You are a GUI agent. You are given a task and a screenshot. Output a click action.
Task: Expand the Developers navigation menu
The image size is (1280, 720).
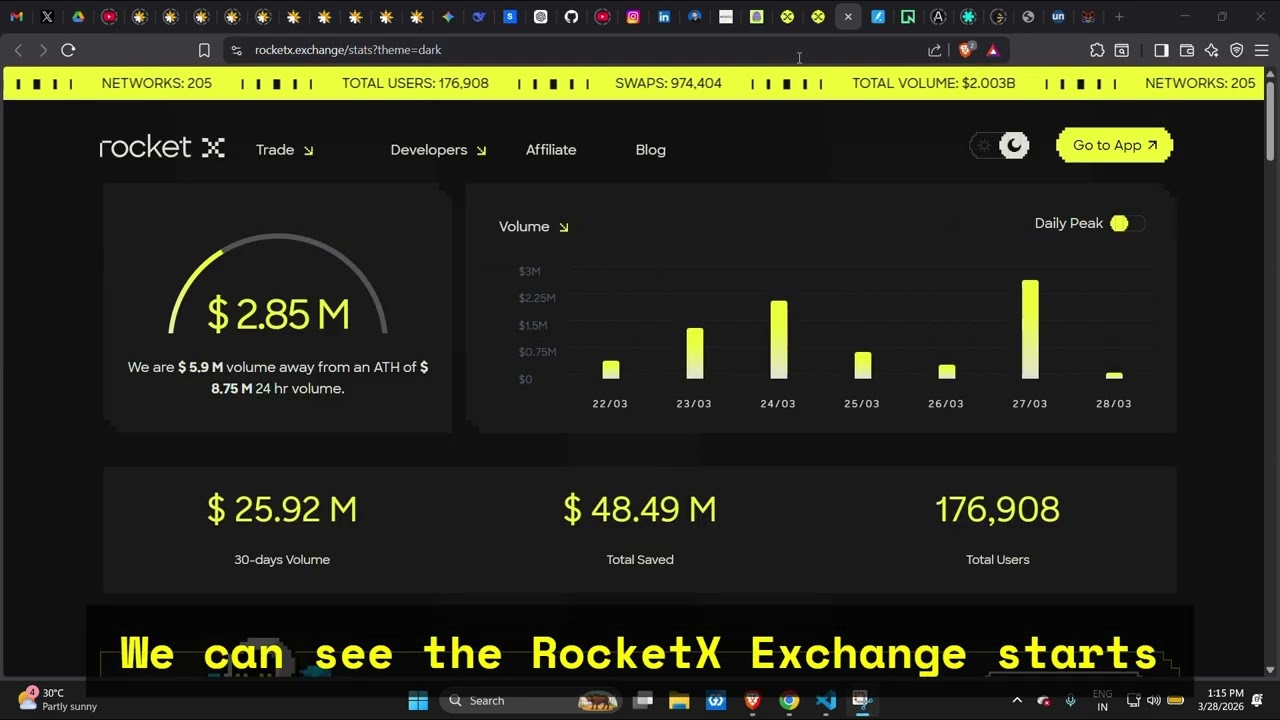[438, 150]
